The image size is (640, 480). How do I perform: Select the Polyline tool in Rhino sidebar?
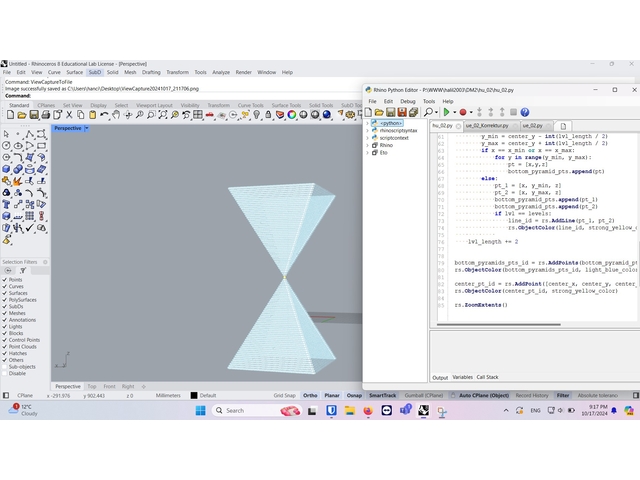click(29, 134)
